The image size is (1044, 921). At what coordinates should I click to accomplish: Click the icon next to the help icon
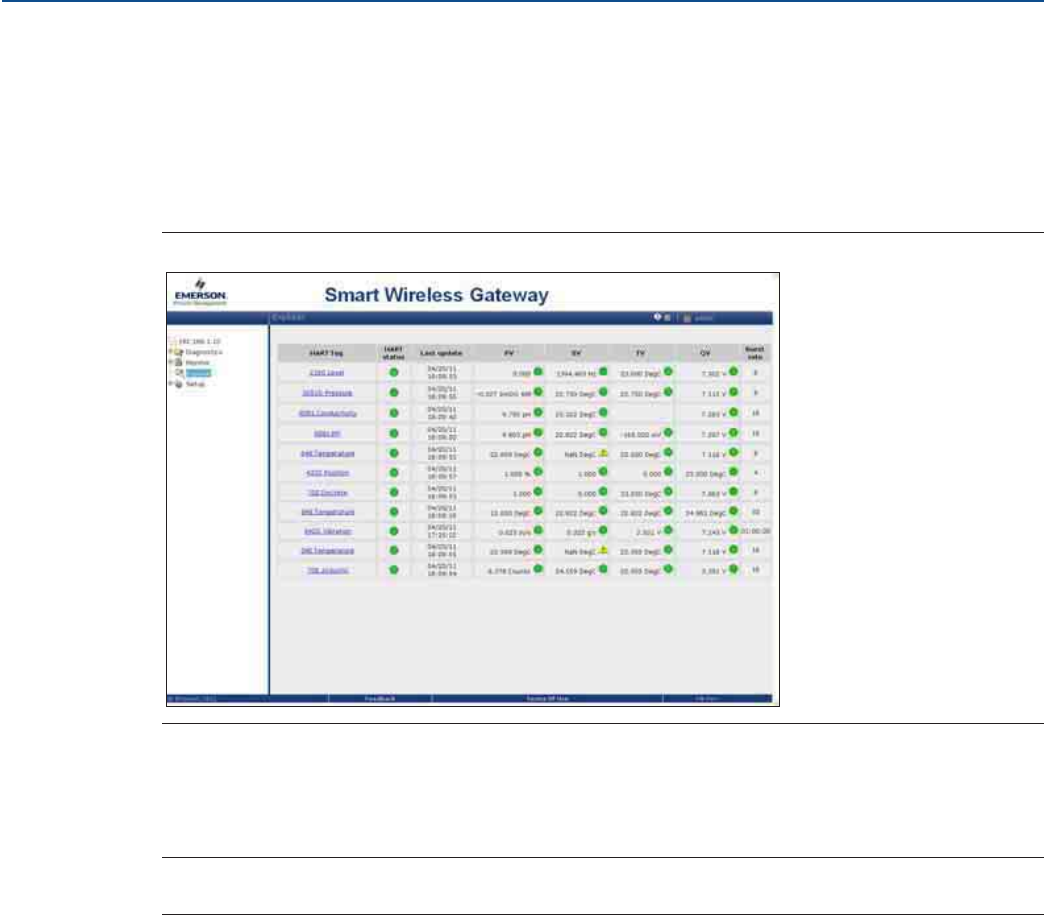tap(667, 318)
